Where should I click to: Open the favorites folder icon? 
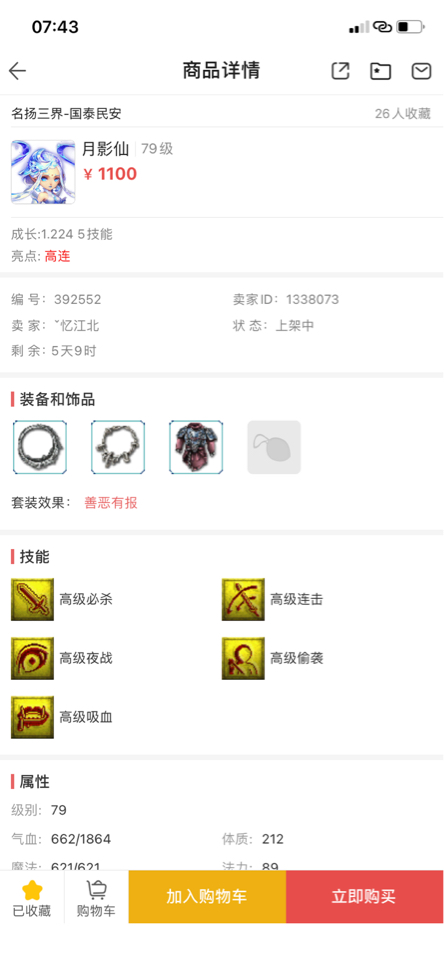[380, 71]
